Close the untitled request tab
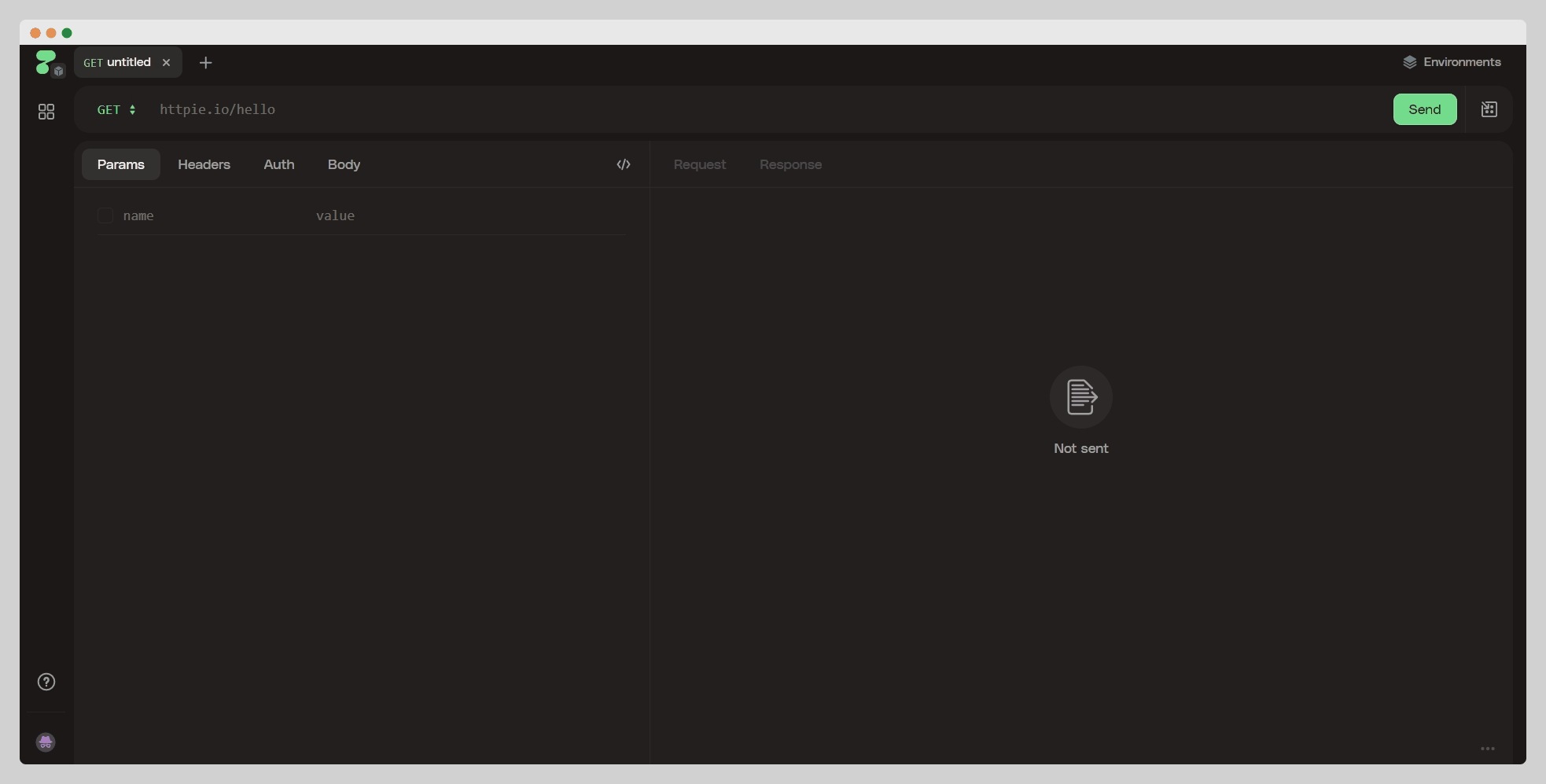 pyautogui.click(x=166, y=63)
